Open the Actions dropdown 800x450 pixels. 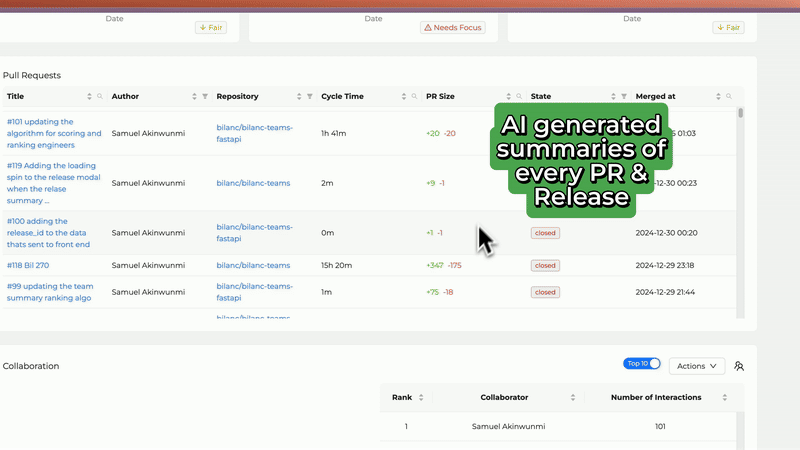click(x=697, y=366)
